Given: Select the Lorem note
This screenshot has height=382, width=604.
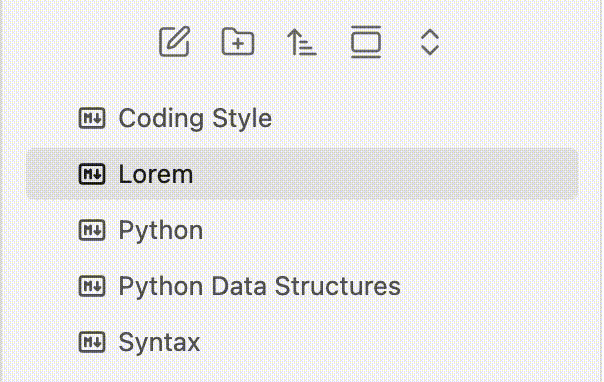Looking at the screenshot, I should pos(302,174).
